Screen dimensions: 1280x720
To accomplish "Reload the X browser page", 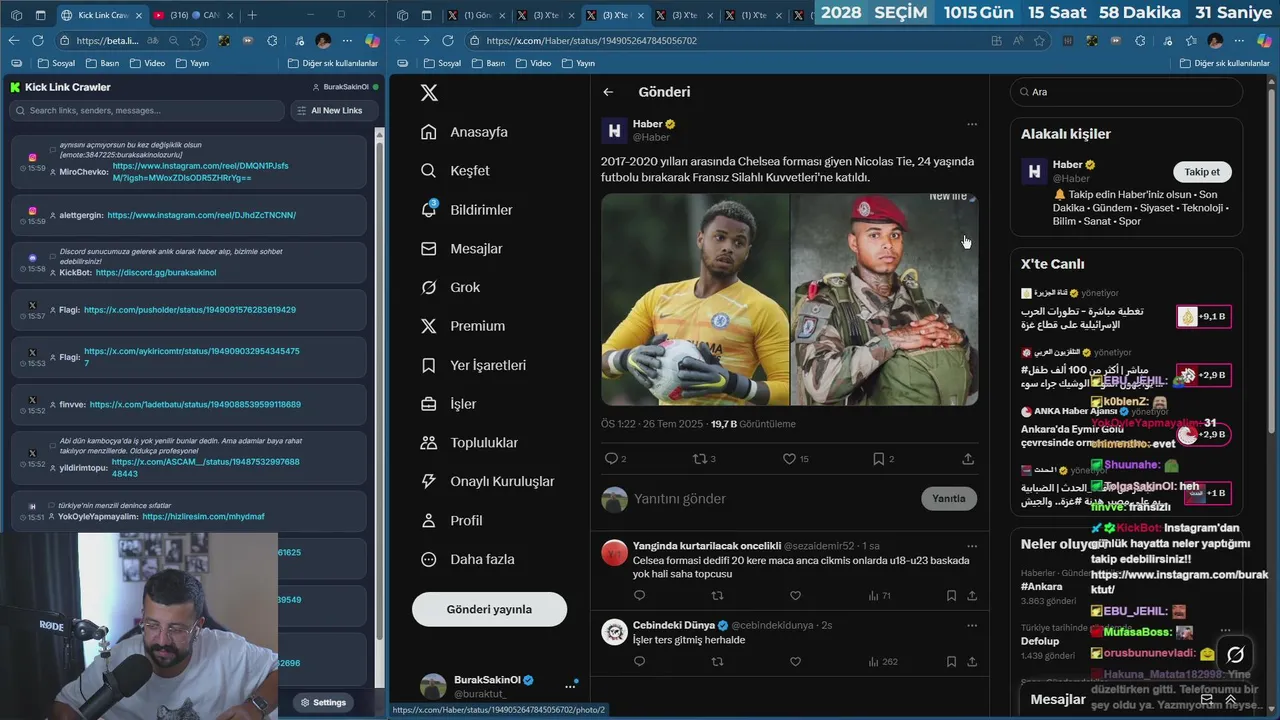I will 448,41.
